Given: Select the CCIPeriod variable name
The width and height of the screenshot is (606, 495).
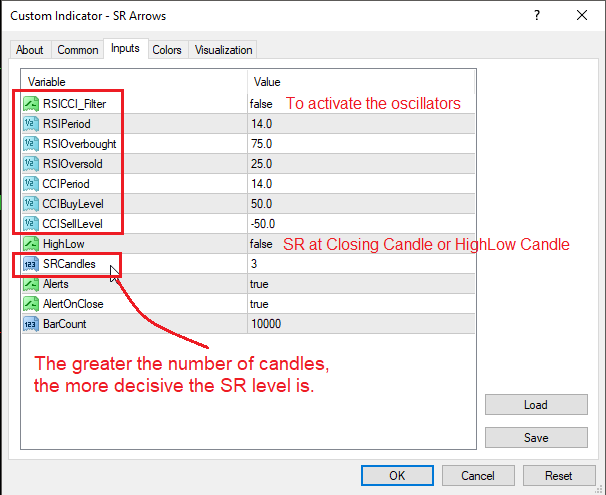Looking at the screenshot, I should pyautogui.click(x=66, y=184).
